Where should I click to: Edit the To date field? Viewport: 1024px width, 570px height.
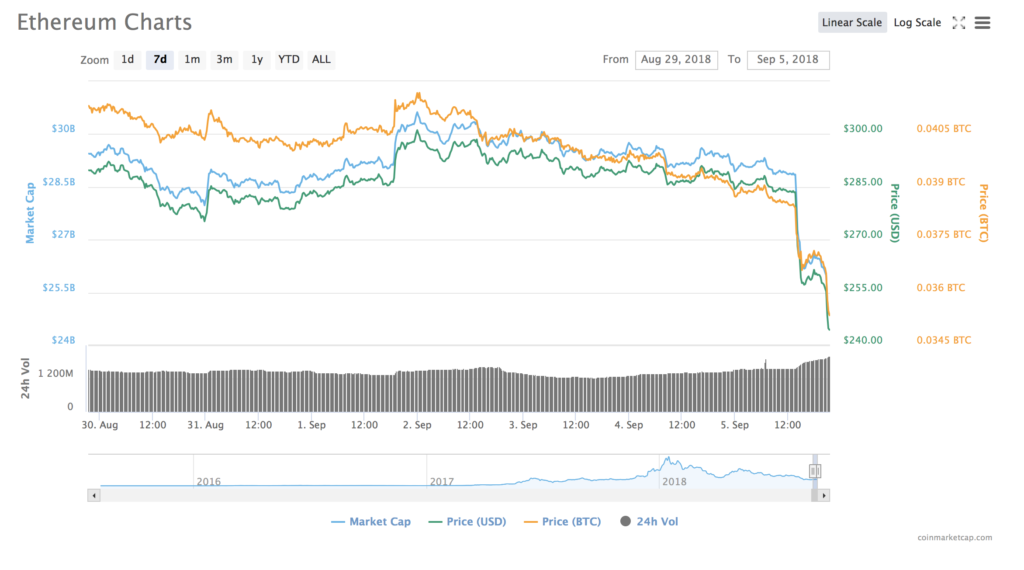point(788,60)
